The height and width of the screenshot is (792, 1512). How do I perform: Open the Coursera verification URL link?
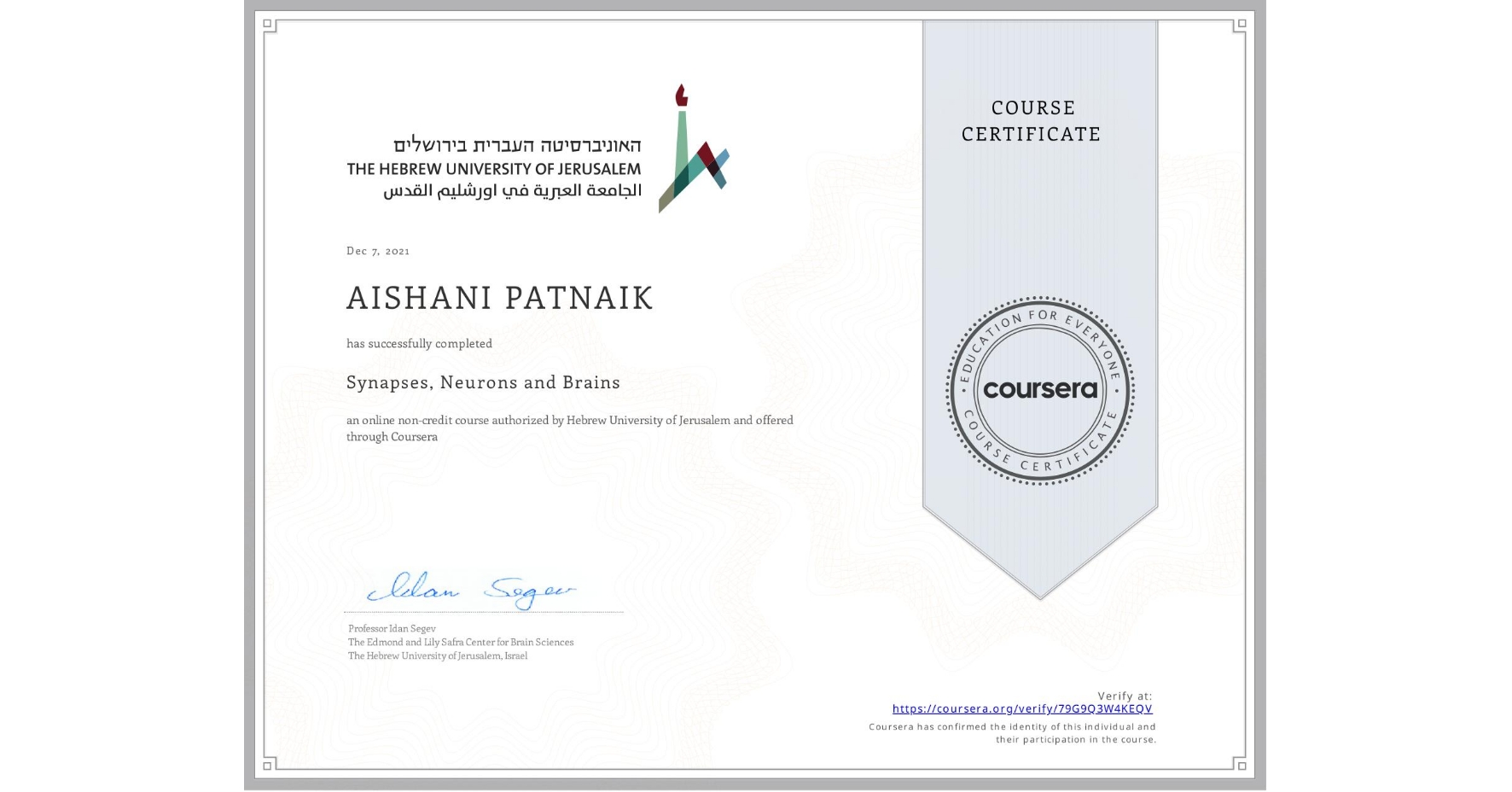click(1022, 708)
